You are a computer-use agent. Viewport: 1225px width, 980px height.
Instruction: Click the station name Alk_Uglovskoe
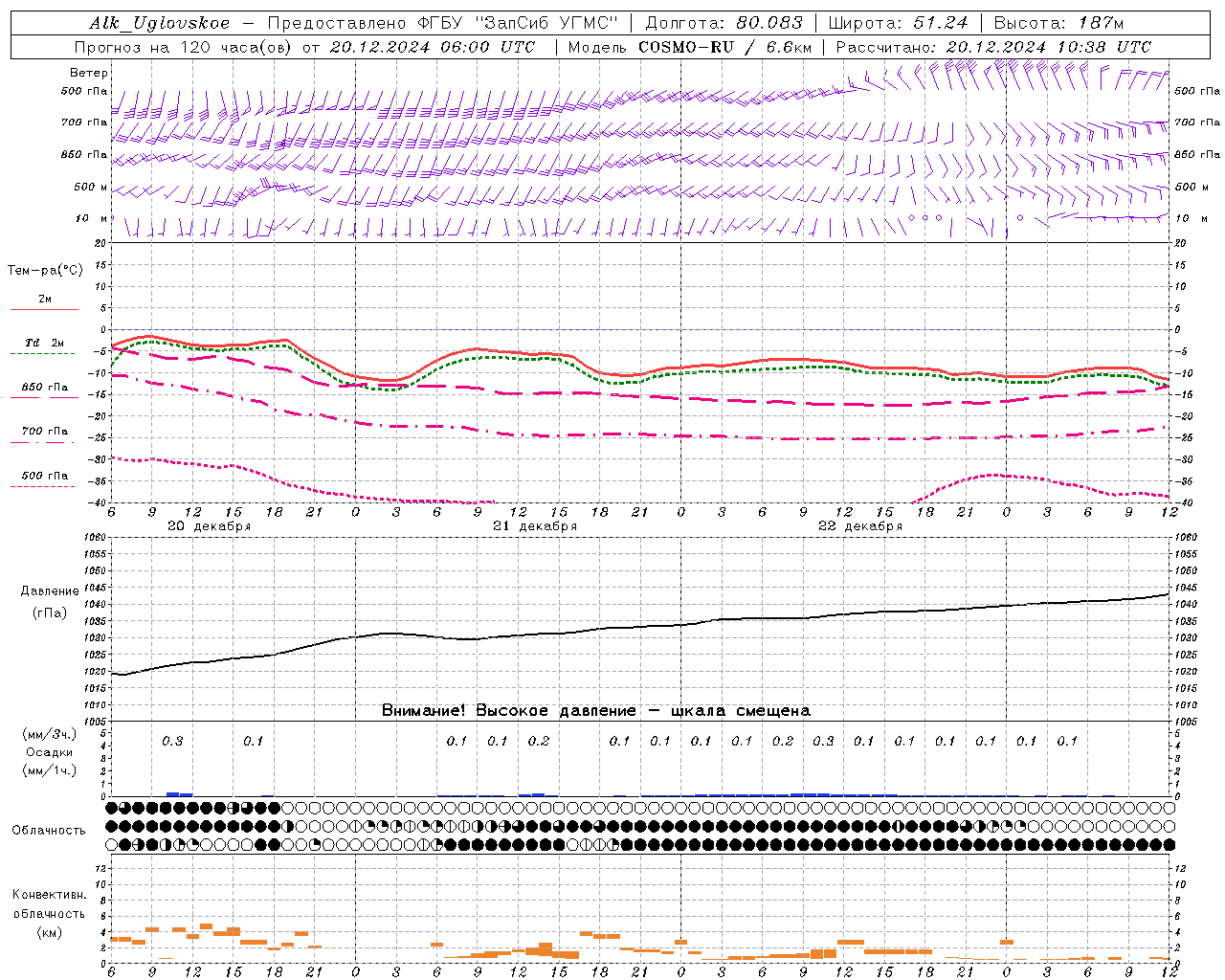160,23
